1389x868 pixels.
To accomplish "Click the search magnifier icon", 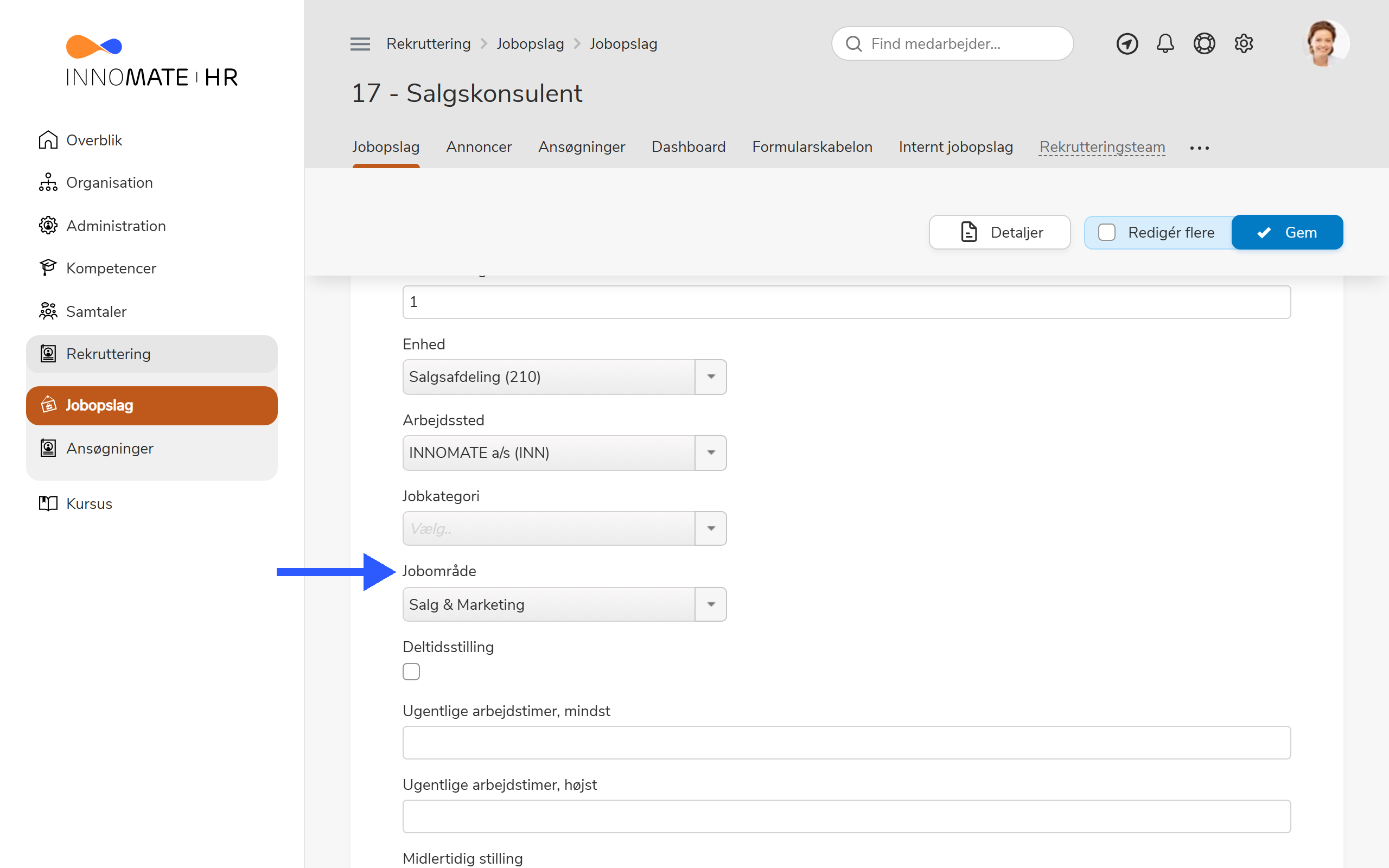I will click(x=853, y=43).
